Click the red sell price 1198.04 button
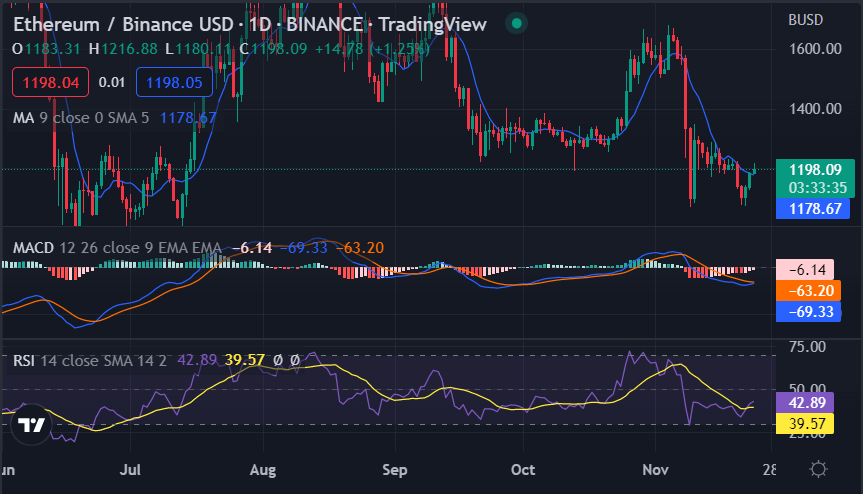 coord(51,83)
